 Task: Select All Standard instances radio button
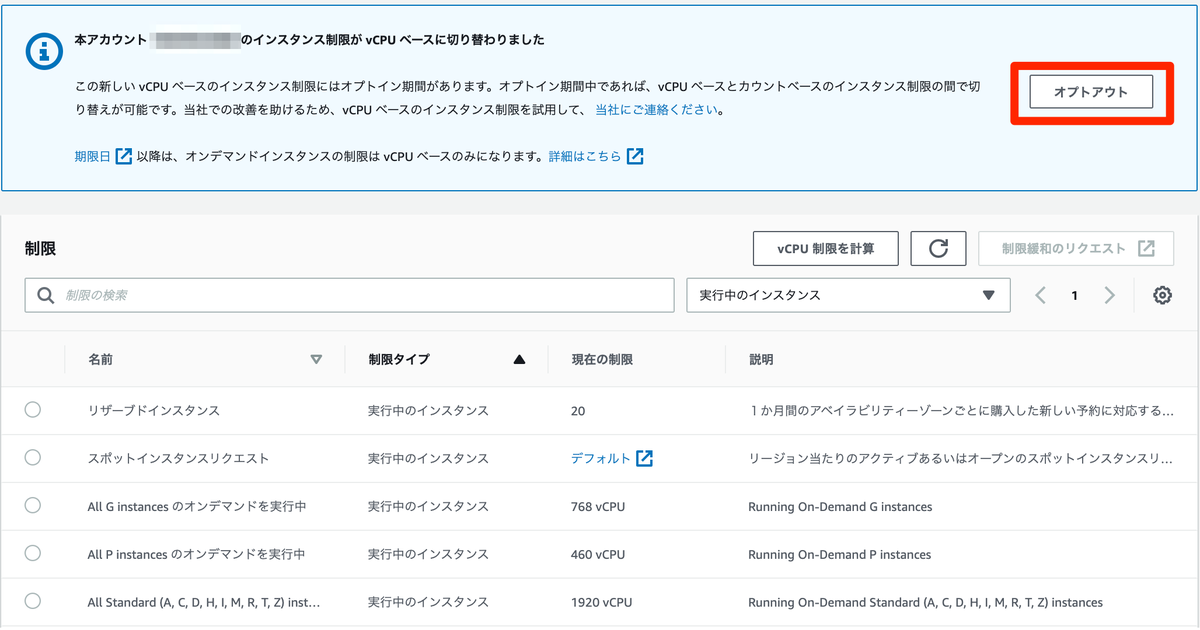(x=33, y=602)
